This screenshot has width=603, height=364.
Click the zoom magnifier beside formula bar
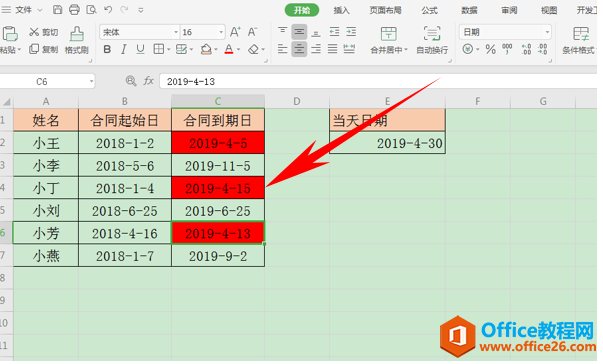[x=131, y=81]
